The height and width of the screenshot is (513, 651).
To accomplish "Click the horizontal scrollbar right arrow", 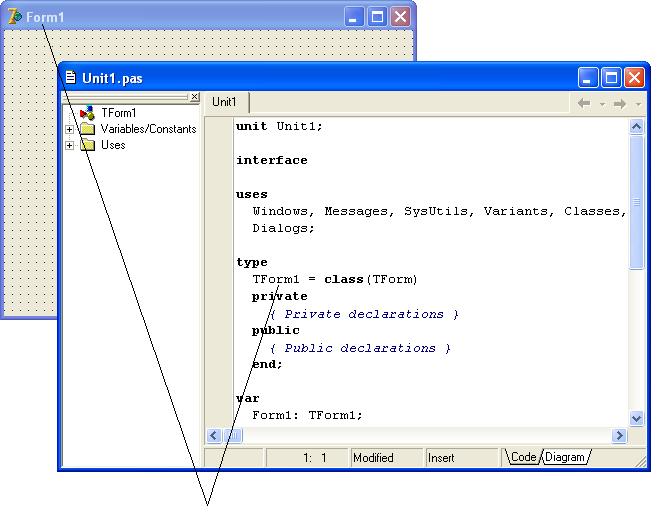I will pos(619,435).
